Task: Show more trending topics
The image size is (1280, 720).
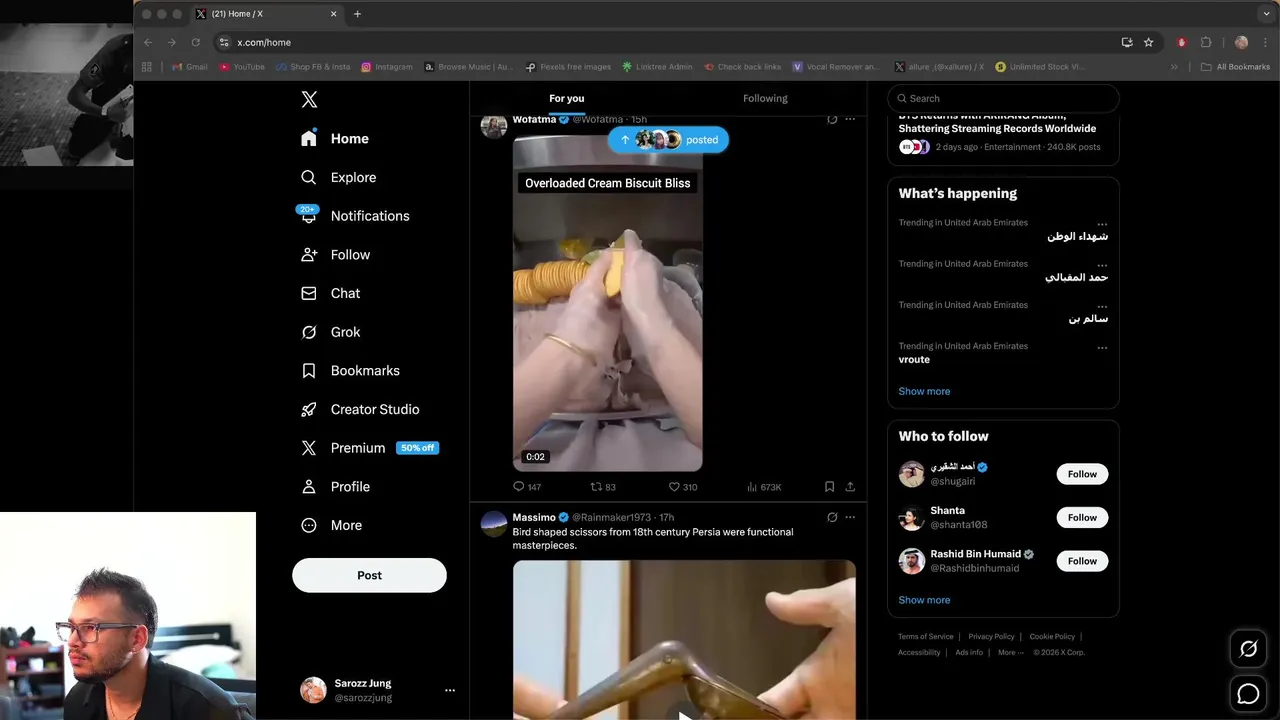Action: tap(924, 391)
